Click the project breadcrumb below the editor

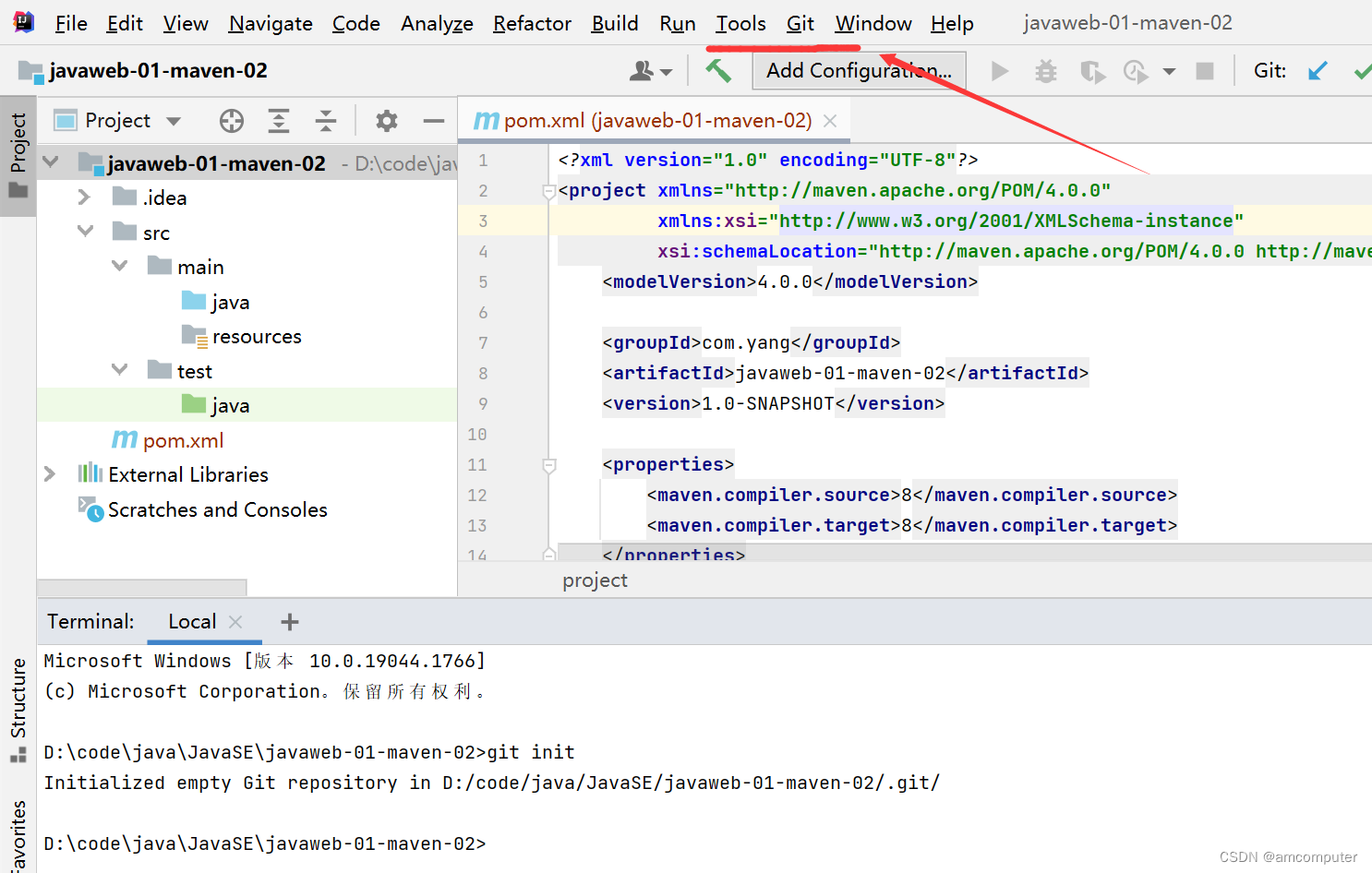pyautogui.click(x=595, y=580)
